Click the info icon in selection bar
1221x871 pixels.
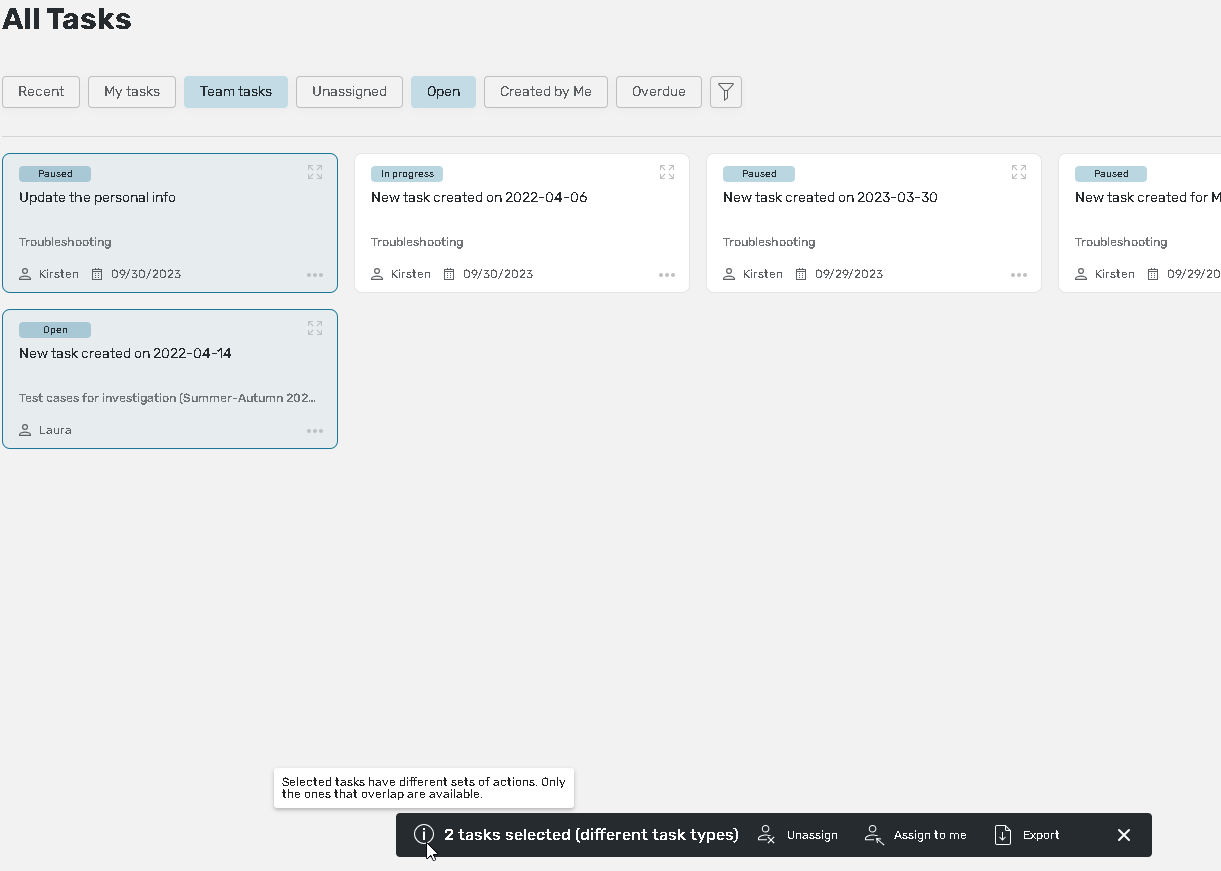(x=424, y=835)
